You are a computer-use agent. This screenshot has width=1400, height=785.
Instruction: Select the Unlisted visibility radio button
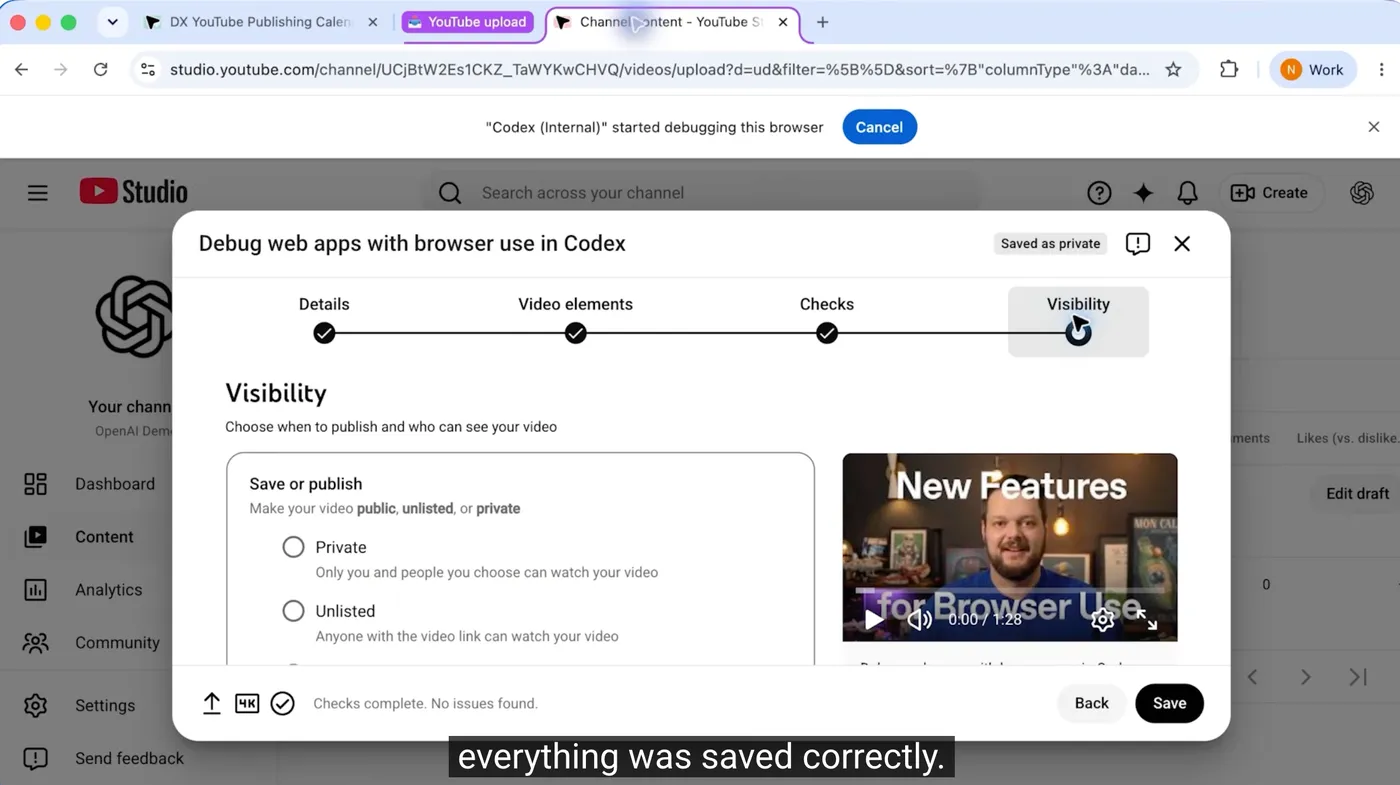click(x=293, y=611)
